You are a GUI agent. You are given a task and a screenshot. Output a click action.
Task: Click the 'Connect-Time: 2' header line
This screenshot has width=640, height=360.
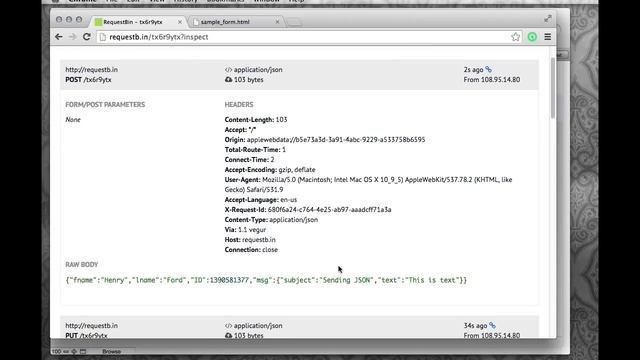(249, 160)
